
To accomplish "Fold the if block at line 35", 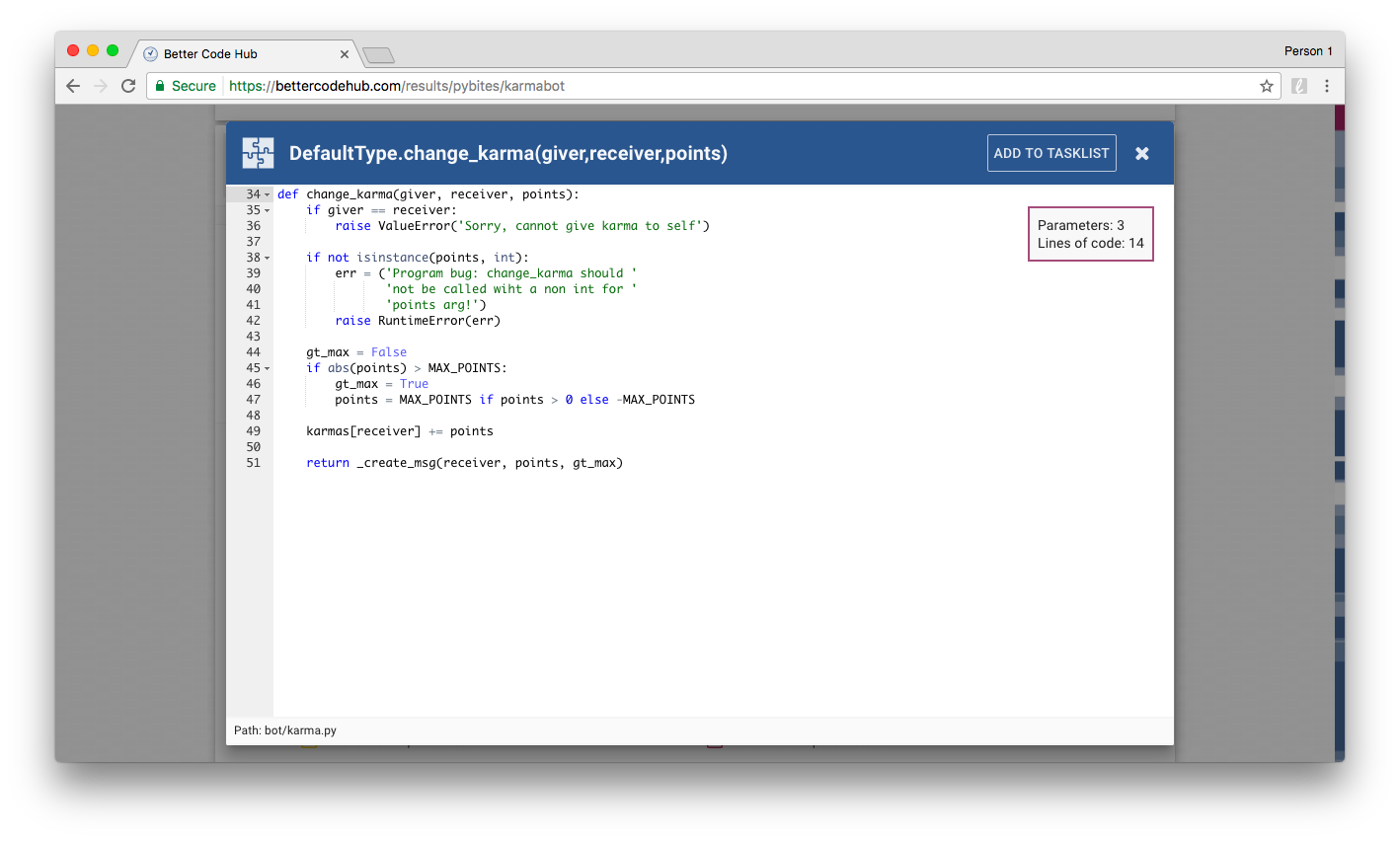I will coord(267,210).
